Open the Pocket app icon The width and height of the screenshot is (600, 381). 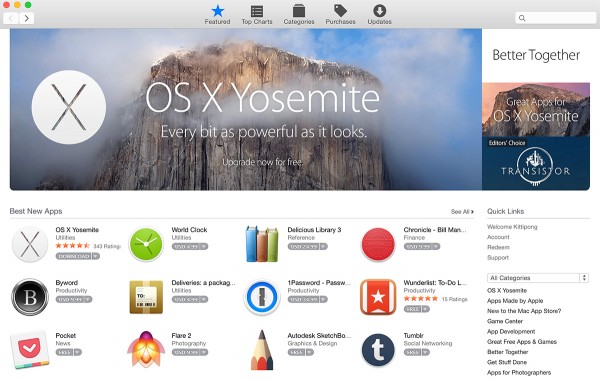click(x=30, y=350)
